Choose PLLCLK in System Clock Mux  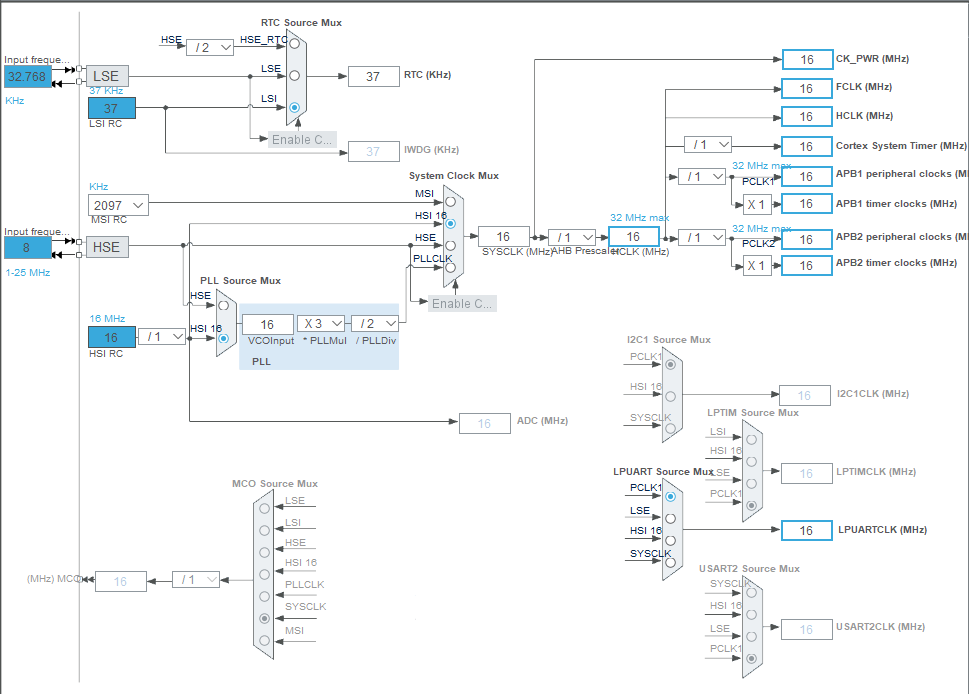[451, 268]
